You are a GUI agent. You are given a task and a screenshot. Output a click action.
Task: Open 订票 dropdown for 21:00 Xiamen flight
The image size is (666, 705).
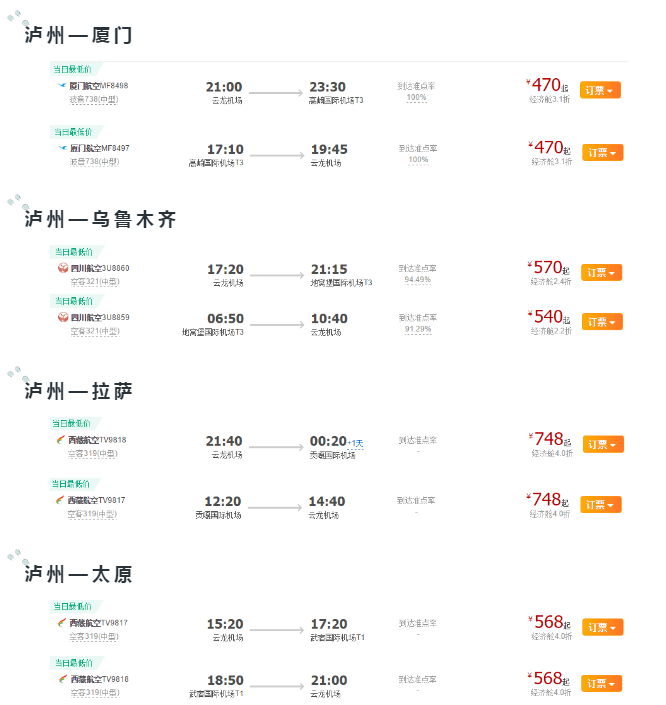point(600,90)
